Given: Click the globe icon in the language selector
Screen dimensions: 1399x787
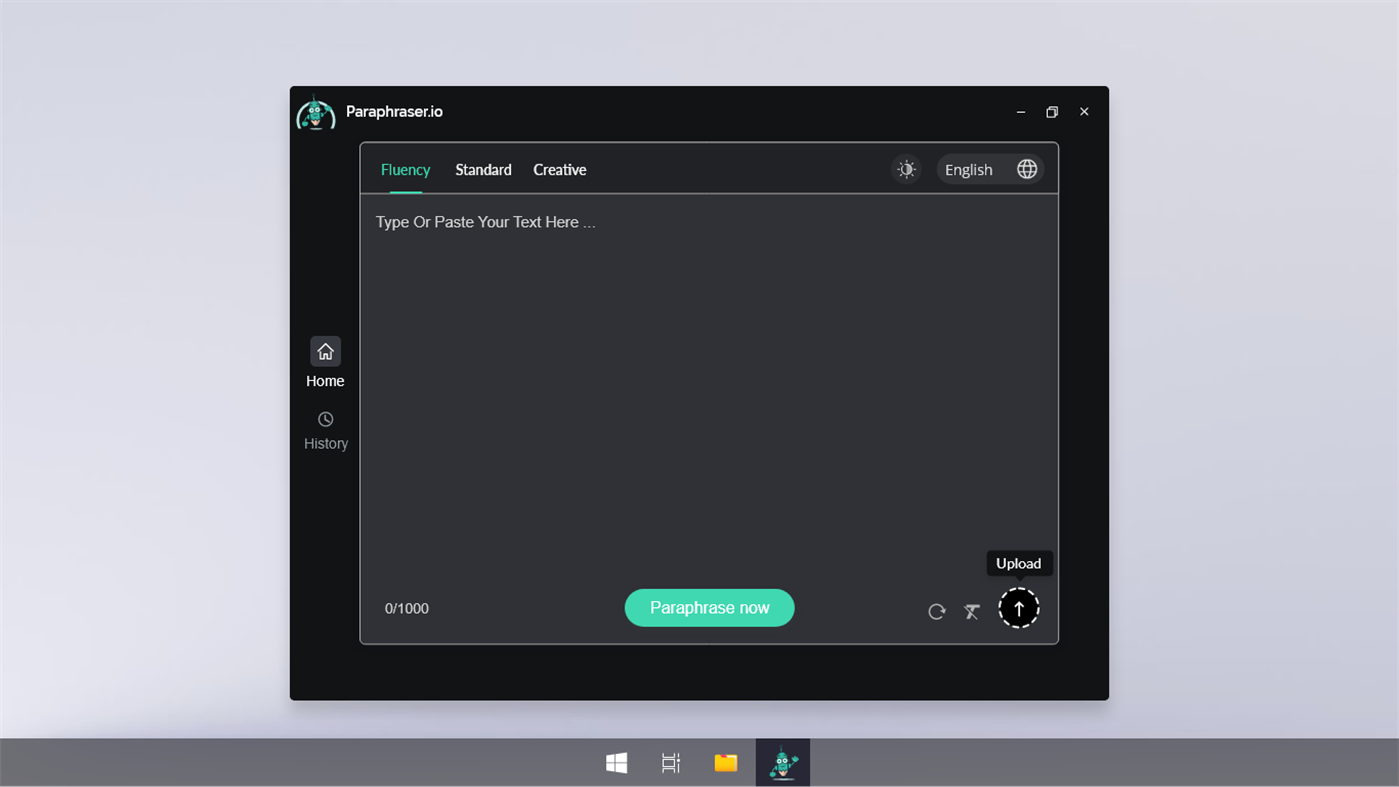Looking at the screenshot, I should 1026,168.
